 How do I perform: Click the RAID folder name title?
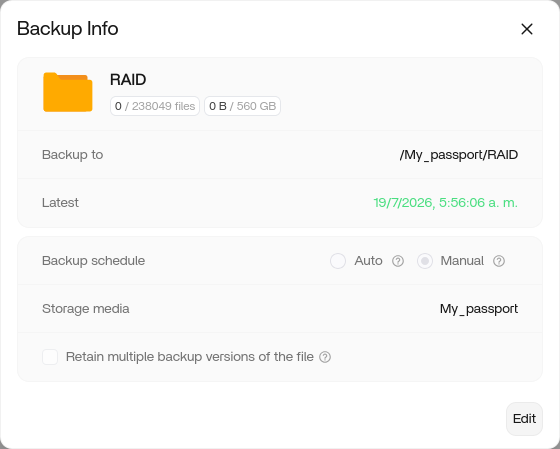click(x=128, y=80)
